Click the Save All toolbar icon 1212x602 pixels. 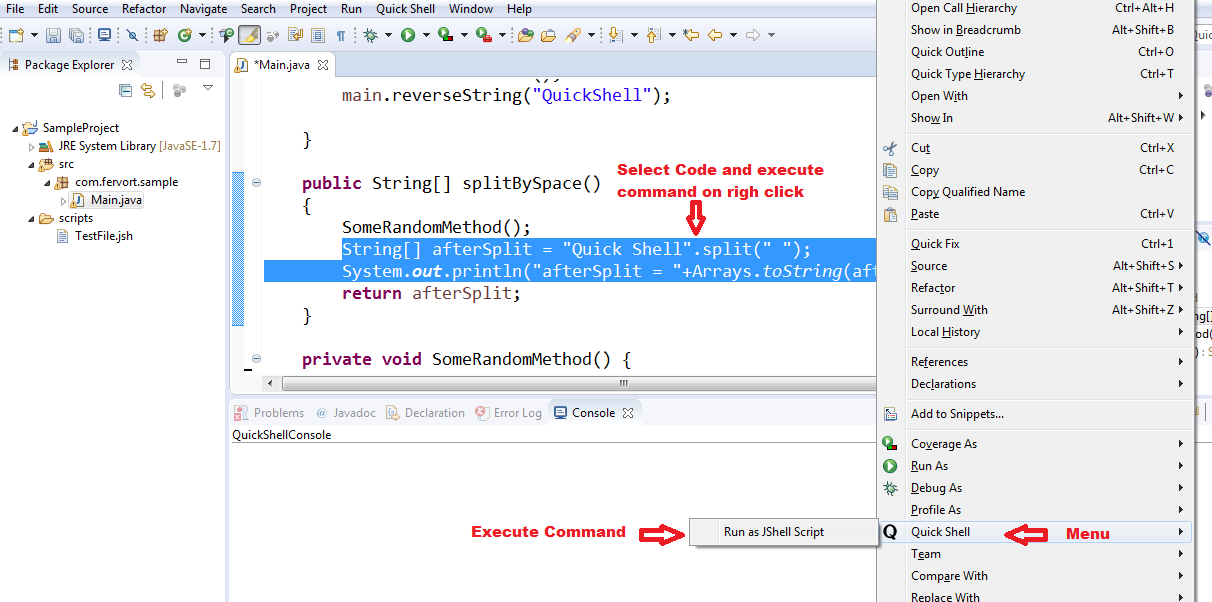click(76, 35)
